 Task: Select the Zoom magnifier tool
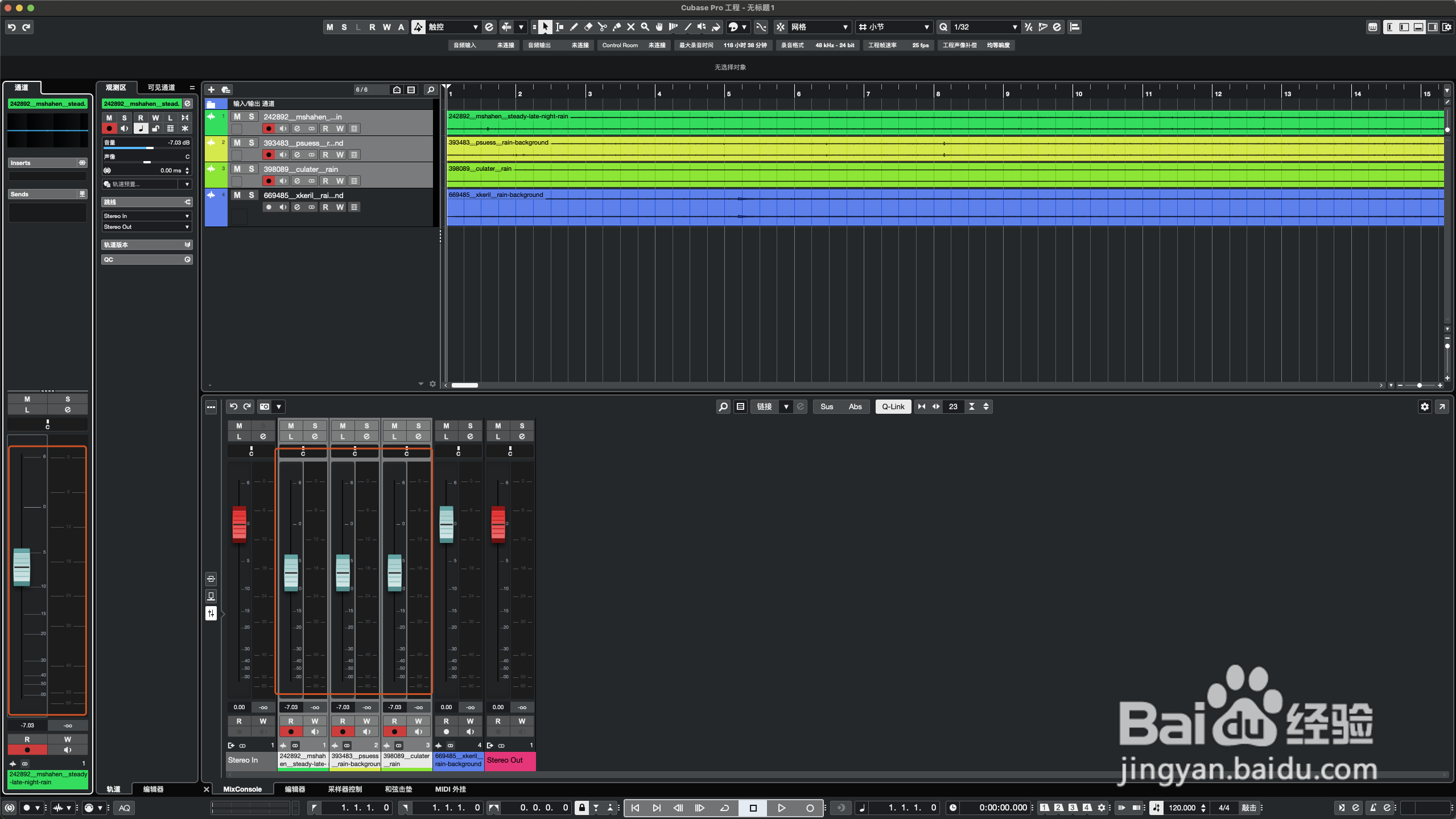(x=645, y=27)
